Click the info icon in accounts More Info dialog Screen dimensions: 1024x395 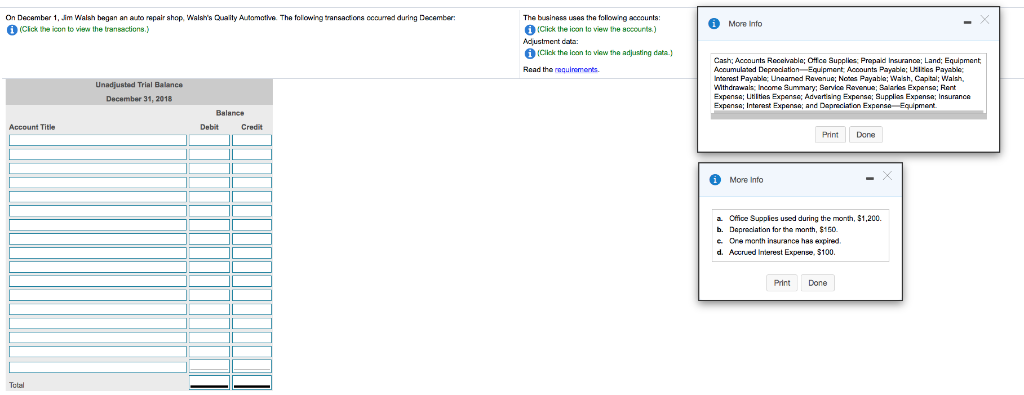coord(715,24)
